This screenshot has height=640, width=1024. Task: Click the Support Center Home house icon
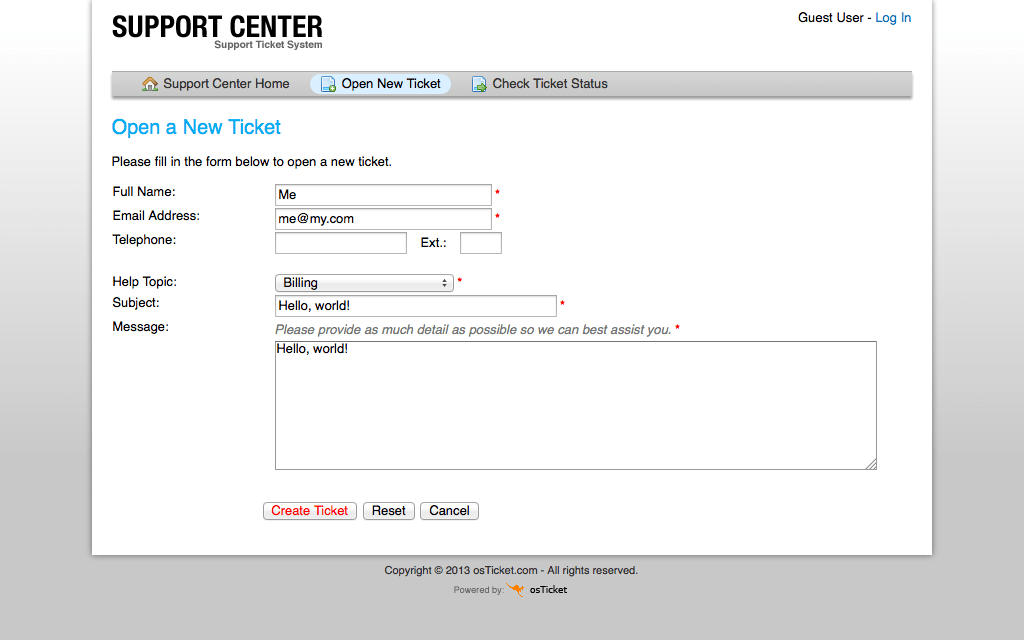[x=150, y=84]
